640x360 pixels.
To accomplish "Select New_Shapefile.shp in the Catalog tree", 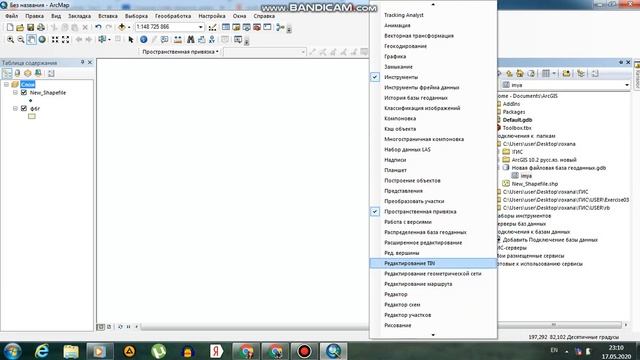I will click(534, 184).
